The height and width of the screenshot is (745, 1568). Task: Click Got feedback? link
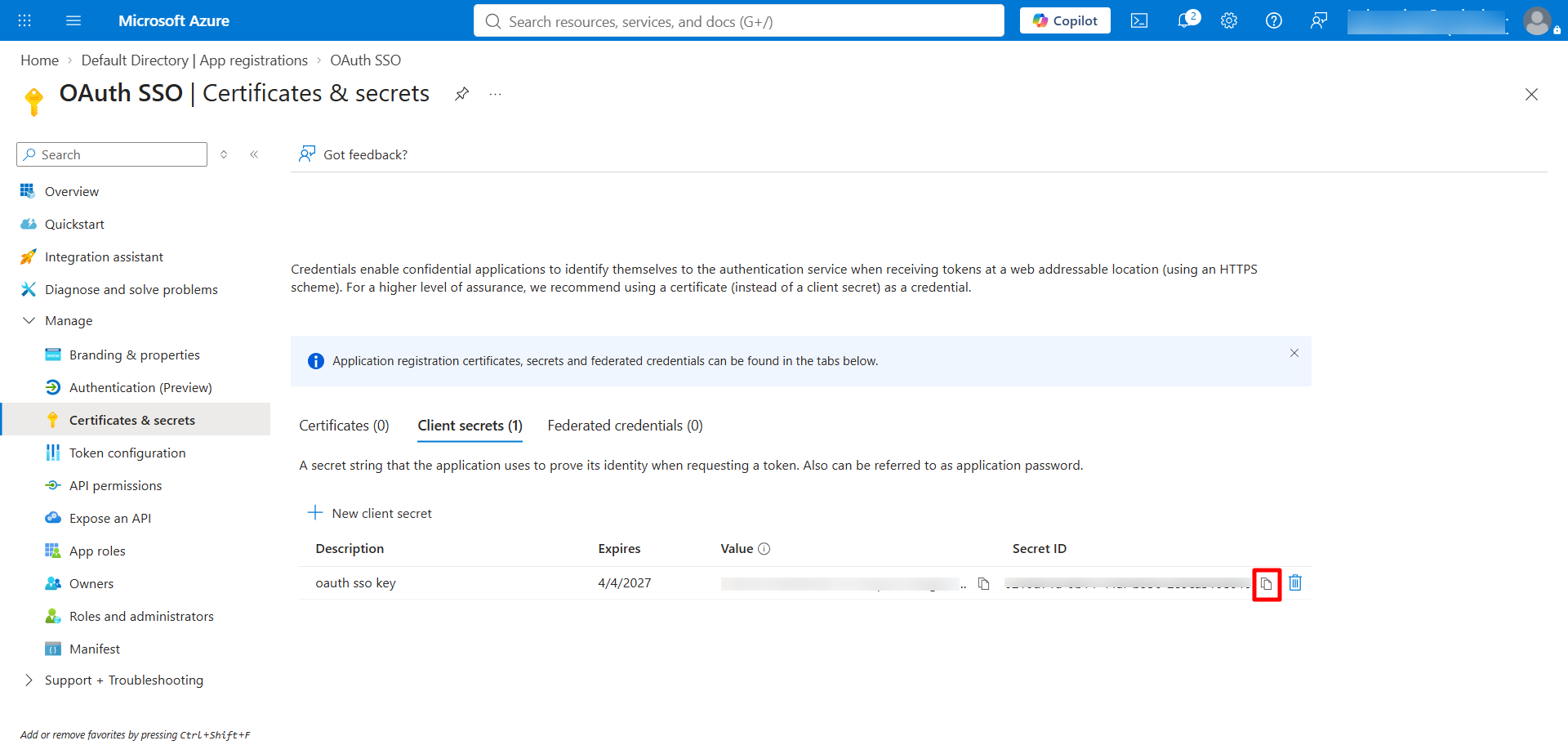353,154
